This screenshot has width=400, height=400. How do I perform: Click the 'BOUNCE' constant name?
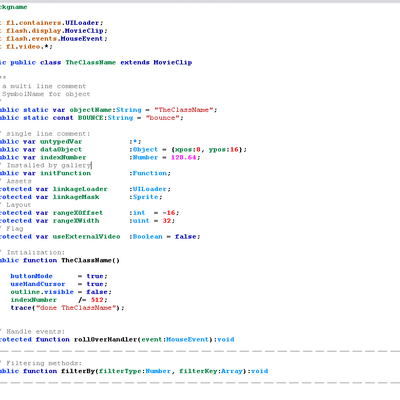pos(91,118)
